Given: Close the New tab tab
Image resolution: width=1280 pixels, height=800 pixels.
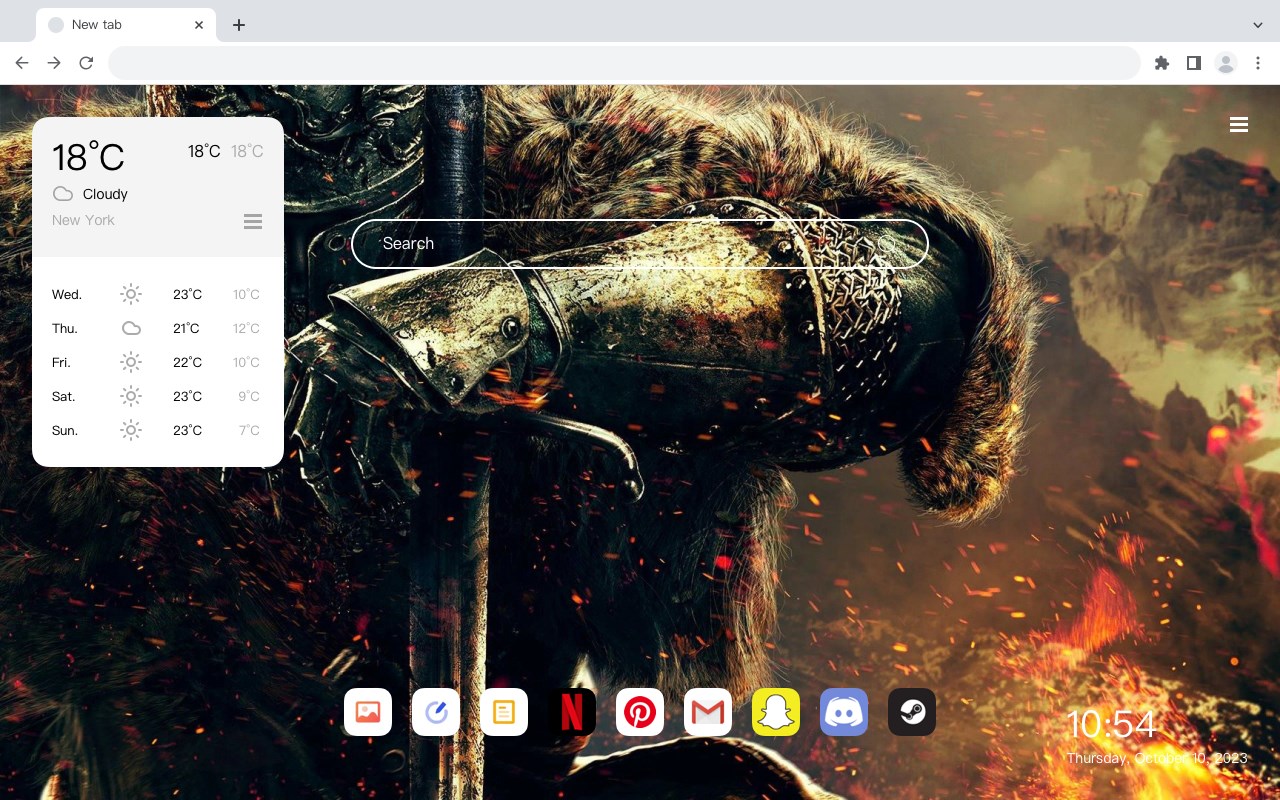Looking at the screenshot, I should 199,25.
